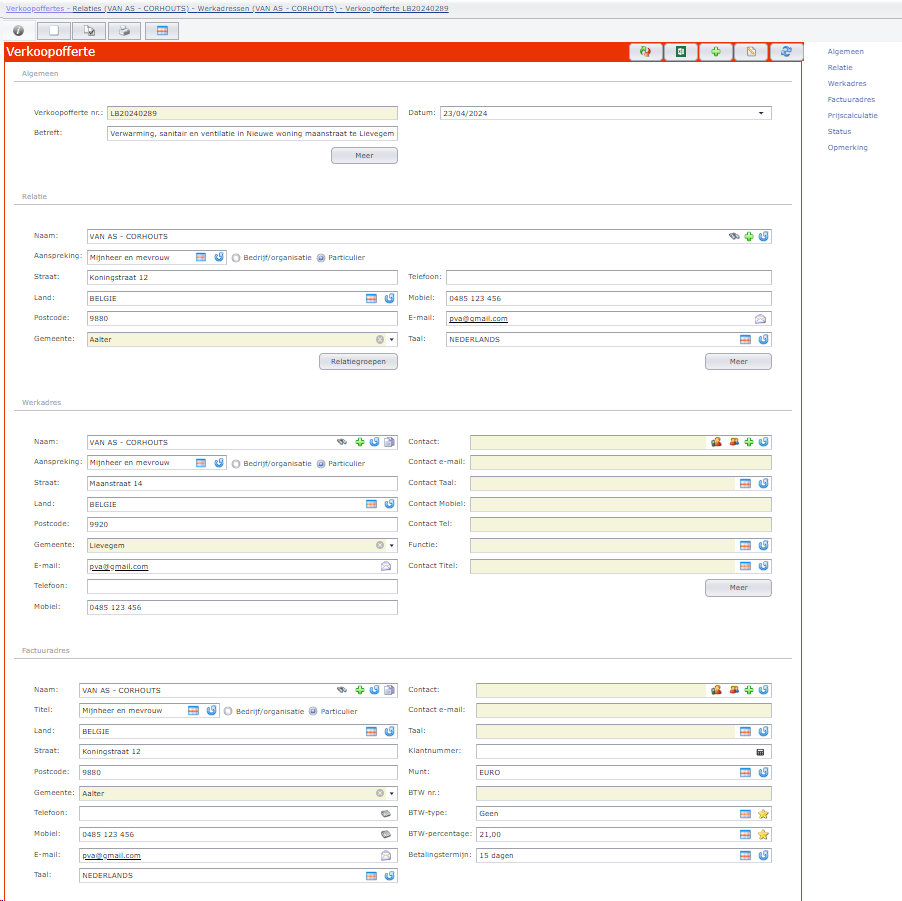Click the blue link icon in Relatie Taal field
The height and width of the screenshot is (901, 902).
point(763,339)
